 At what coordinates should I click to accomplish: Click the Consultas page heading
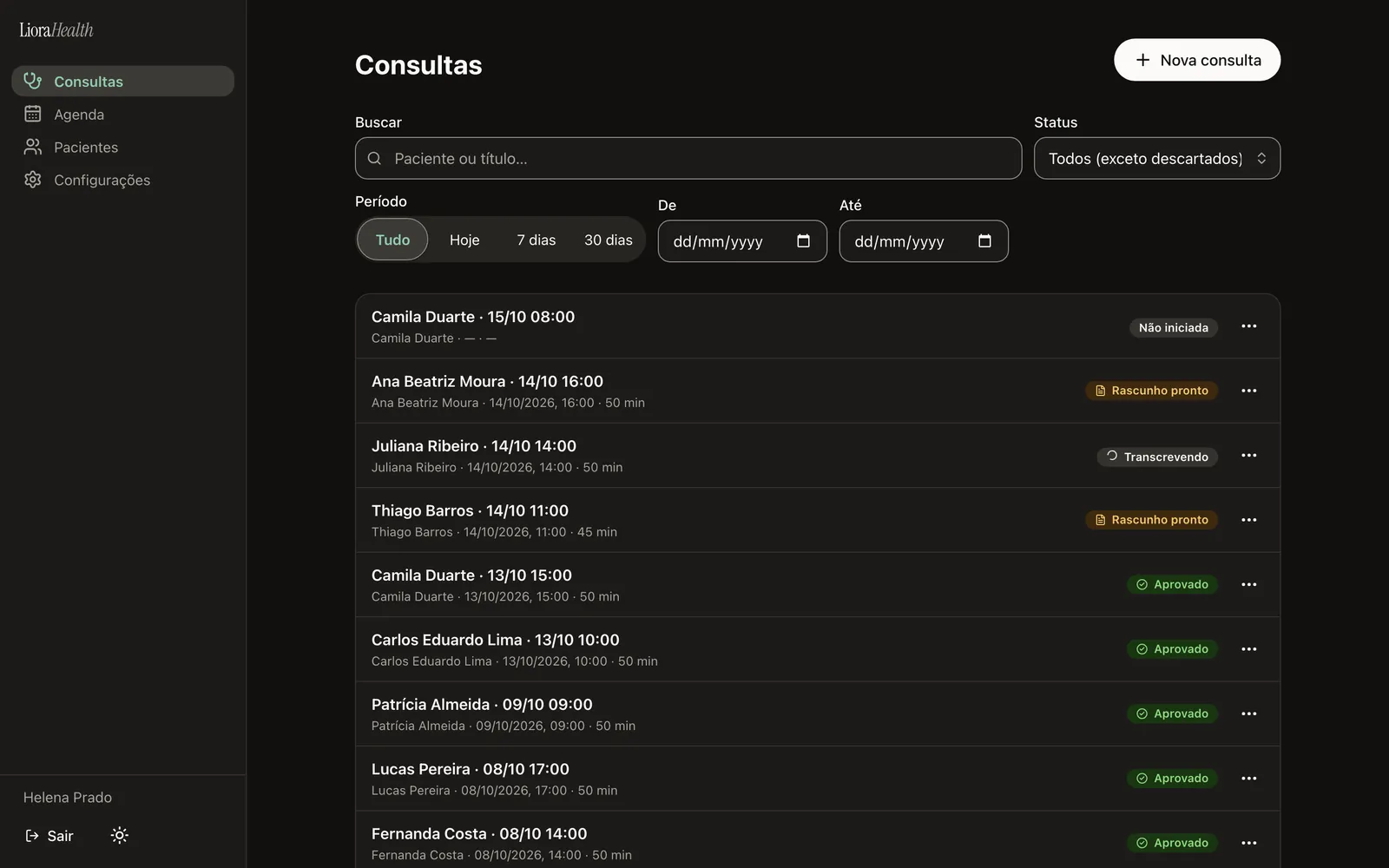(418, 65)
